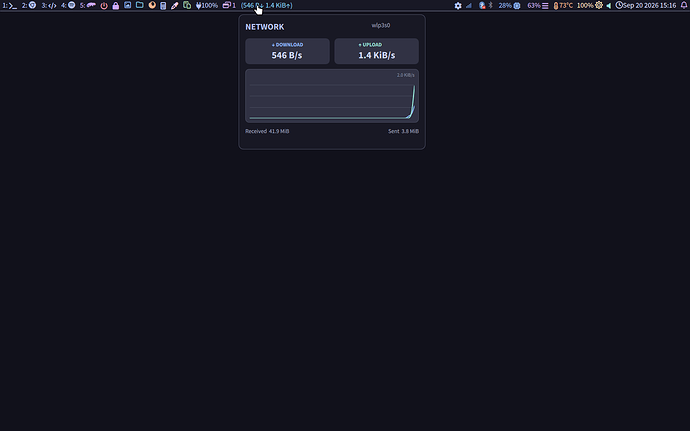This screenshot has width=690, height=431.
Task: Click the Download 546 B/s card
Action: 287,51
